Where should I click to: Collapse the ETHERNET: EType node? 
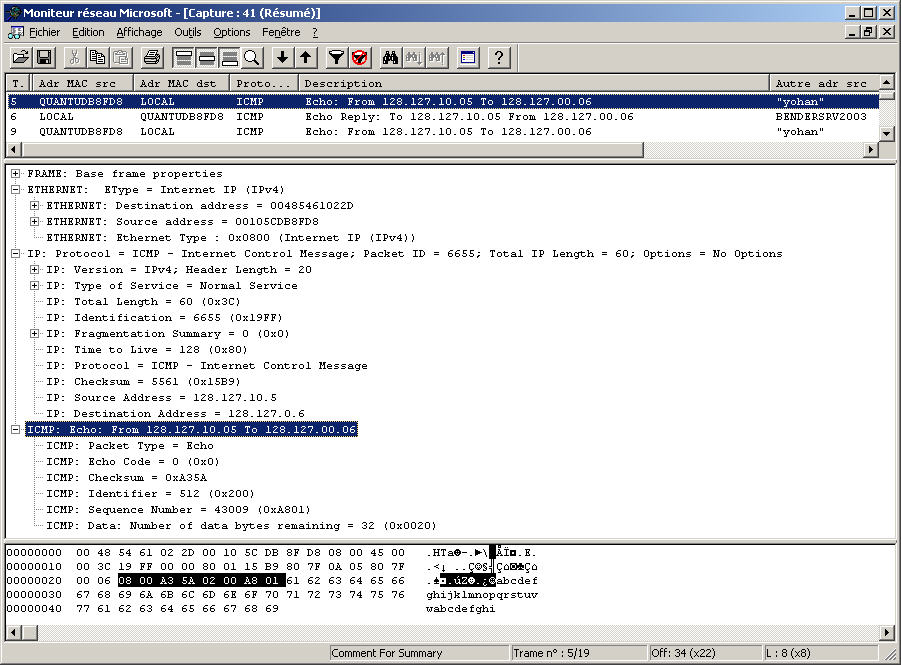16,190
